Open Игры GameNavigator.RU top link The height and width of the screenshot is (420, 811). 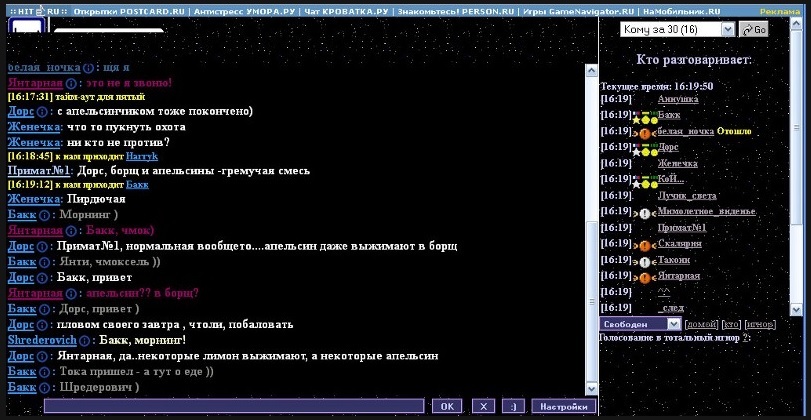click(579, 11)
